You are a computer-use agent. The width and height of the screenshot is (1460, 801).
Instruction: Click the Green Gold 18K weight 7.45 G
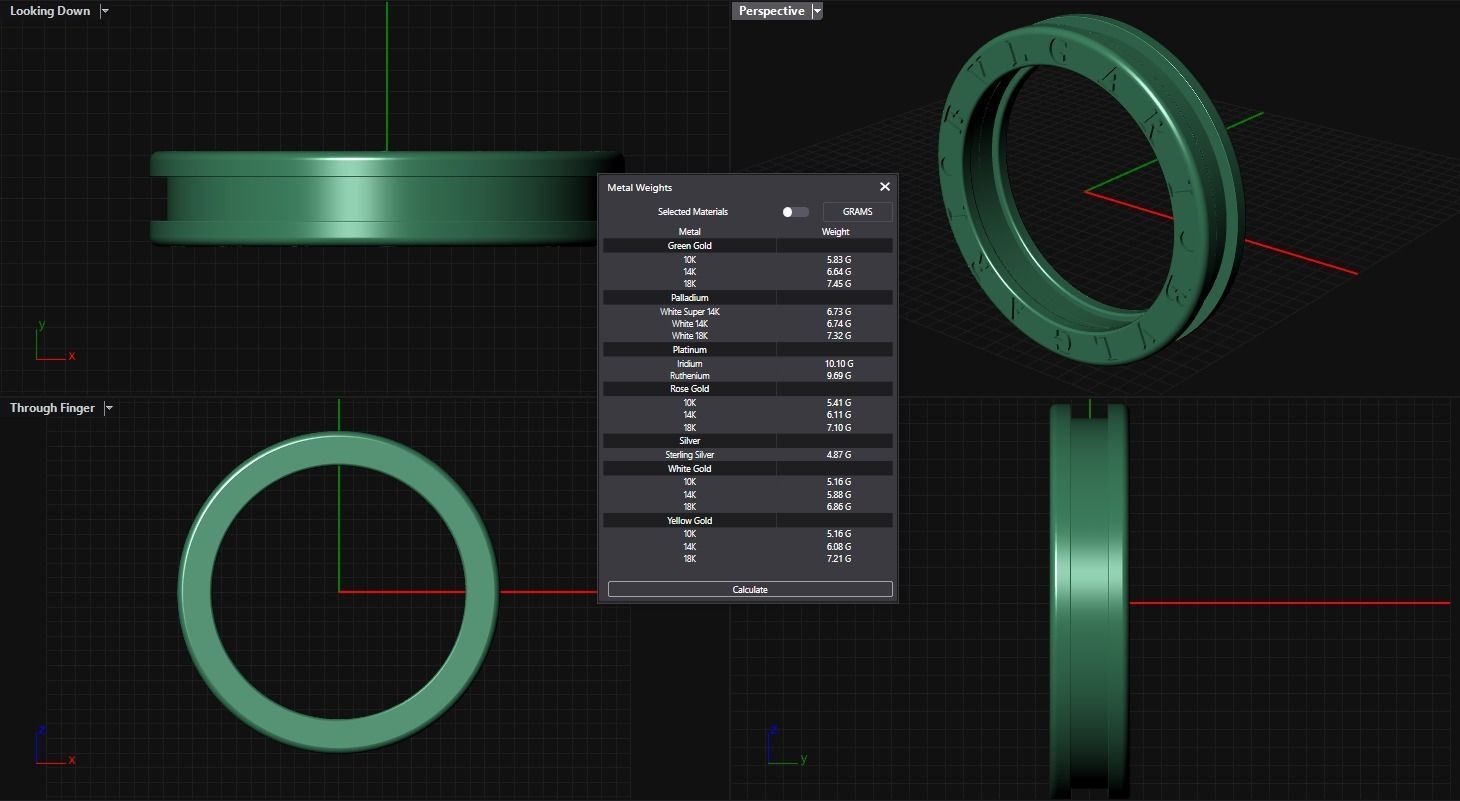click(838, 284)
